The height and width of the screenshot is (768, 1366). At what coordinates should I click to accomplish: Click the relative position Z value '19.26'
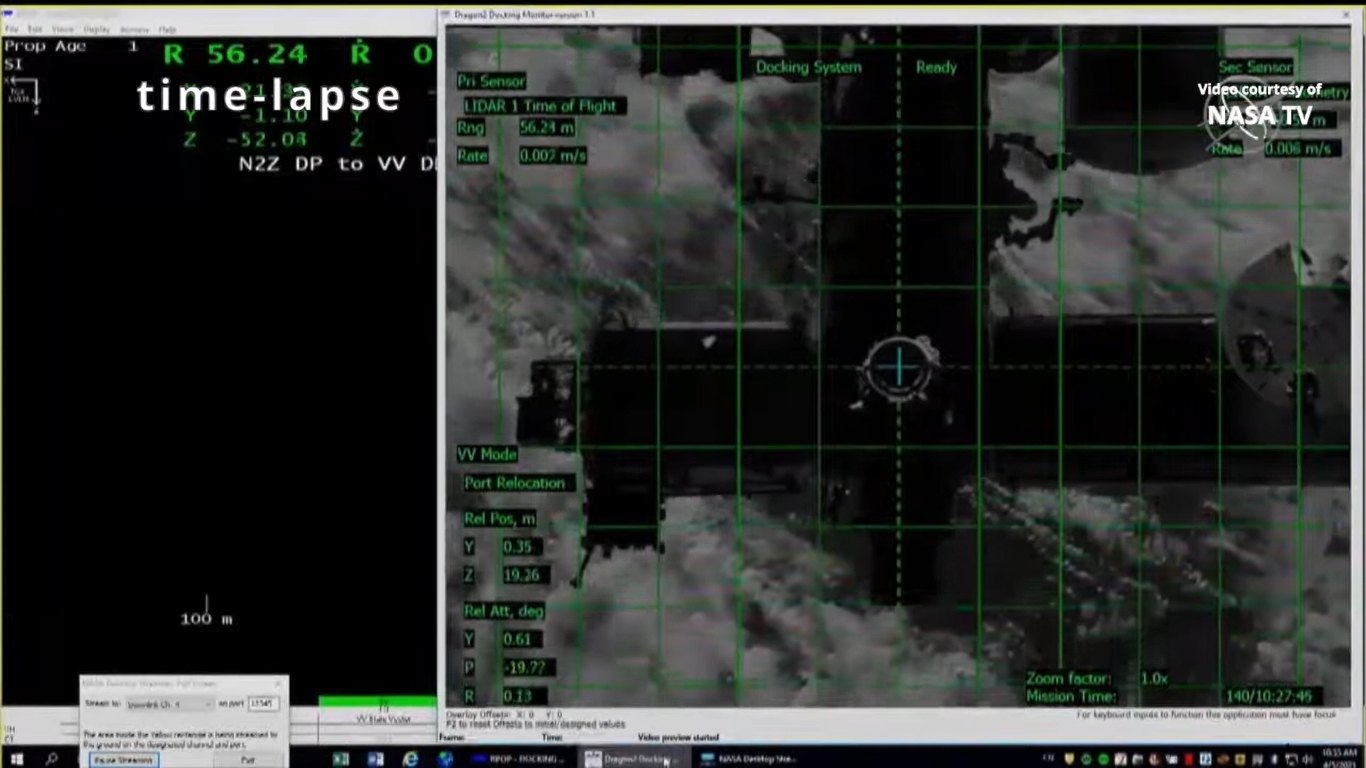click(522, 575)
